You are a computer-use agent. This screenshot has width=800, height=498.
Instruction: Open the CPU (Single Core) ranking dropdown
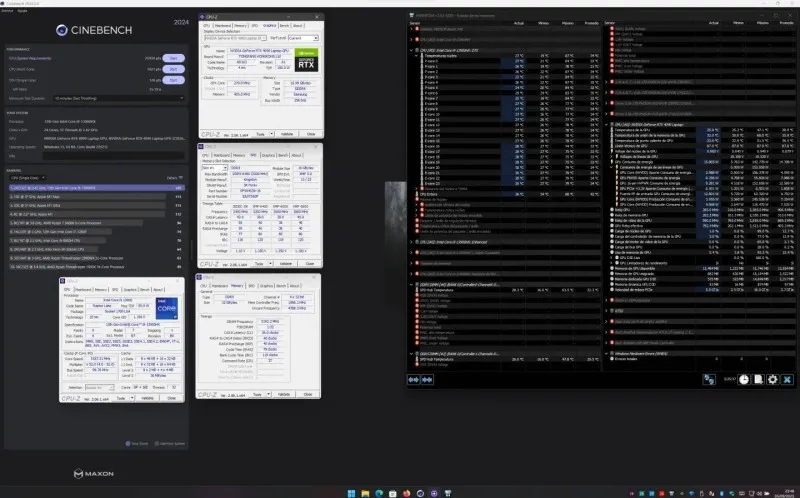point(28,178)
